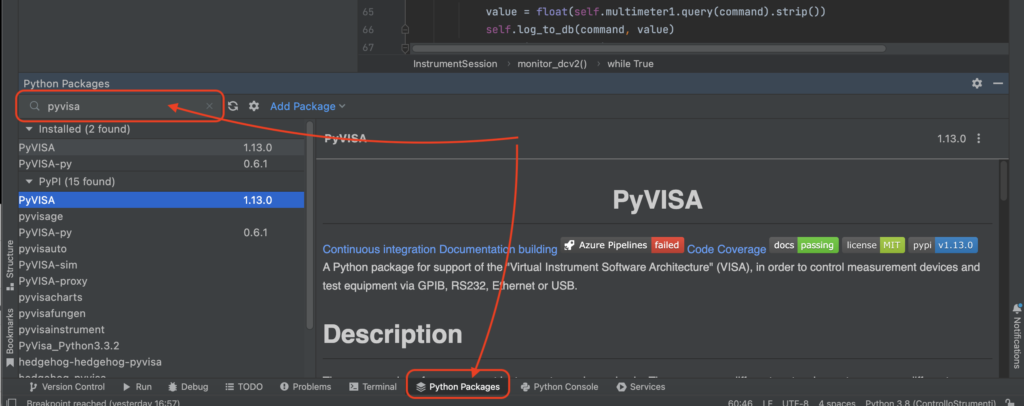
Task: Open the PyVISA package more-options menu
Action: tap(978, 138)
